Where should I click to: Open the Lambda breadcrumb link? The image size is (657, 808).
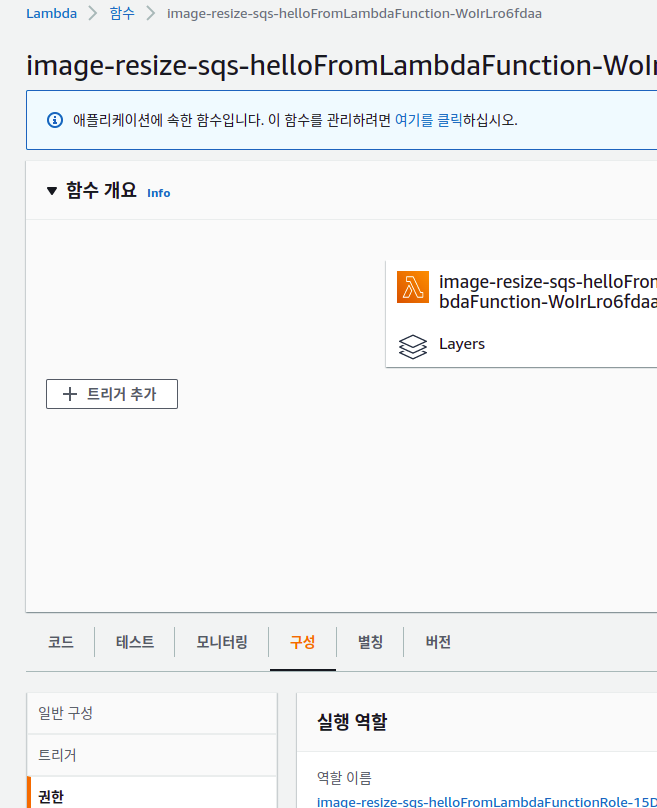click(52, 13)
